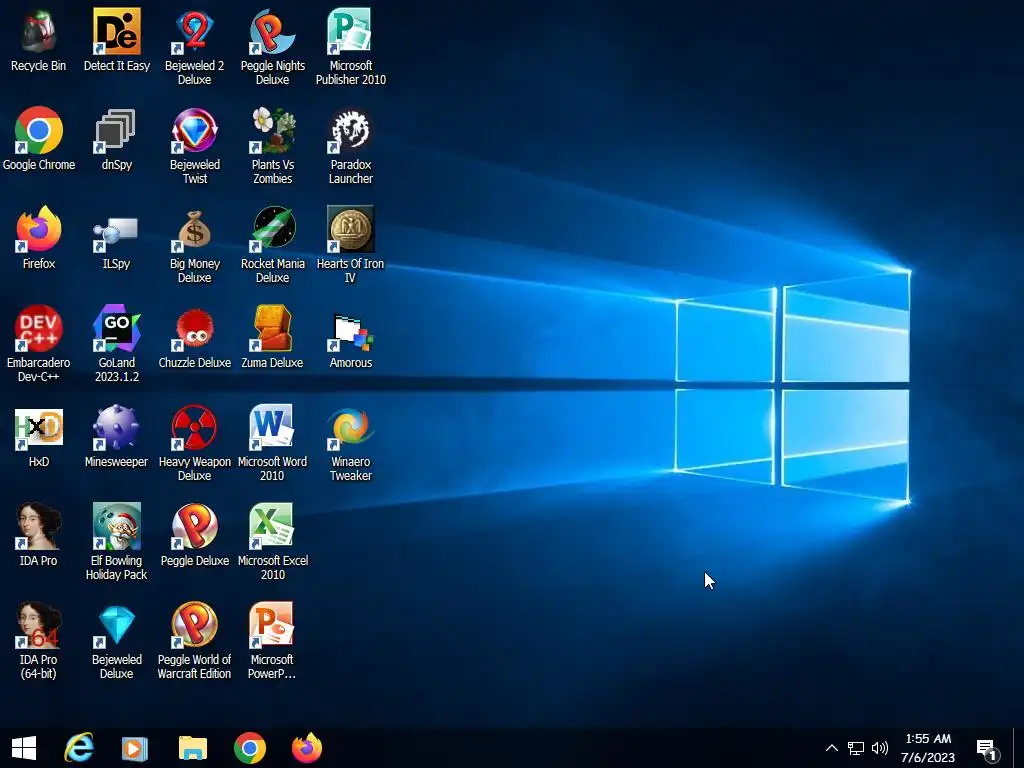Show hidden system tray icons
The image size is (1024, 768).
click(831, 748)
